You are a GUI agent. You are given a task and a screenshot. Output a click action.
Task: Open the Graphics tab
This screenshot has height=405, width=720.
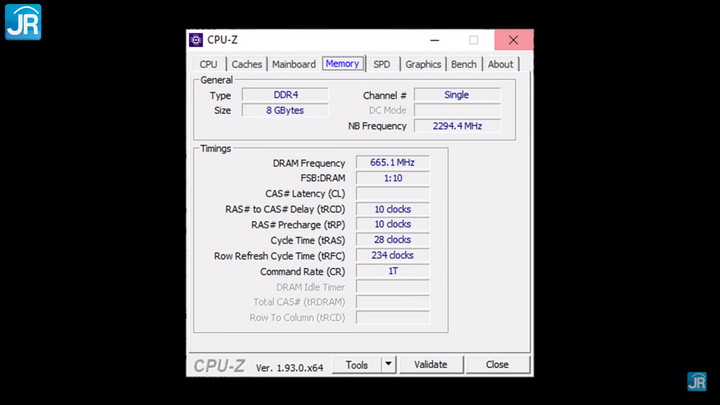tap(423, 64)
